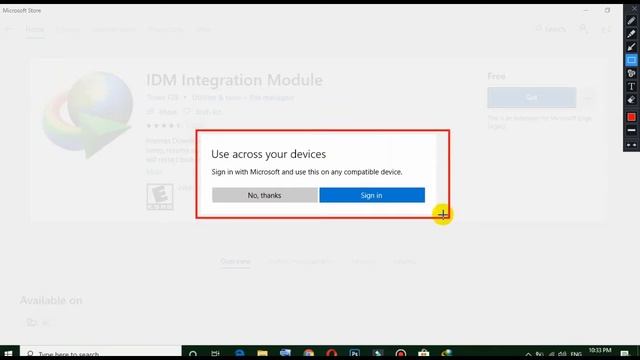Open Microsoft Store from taskbar
The image size is (640, 360).
pyautogui.click(x=424, y=353)
